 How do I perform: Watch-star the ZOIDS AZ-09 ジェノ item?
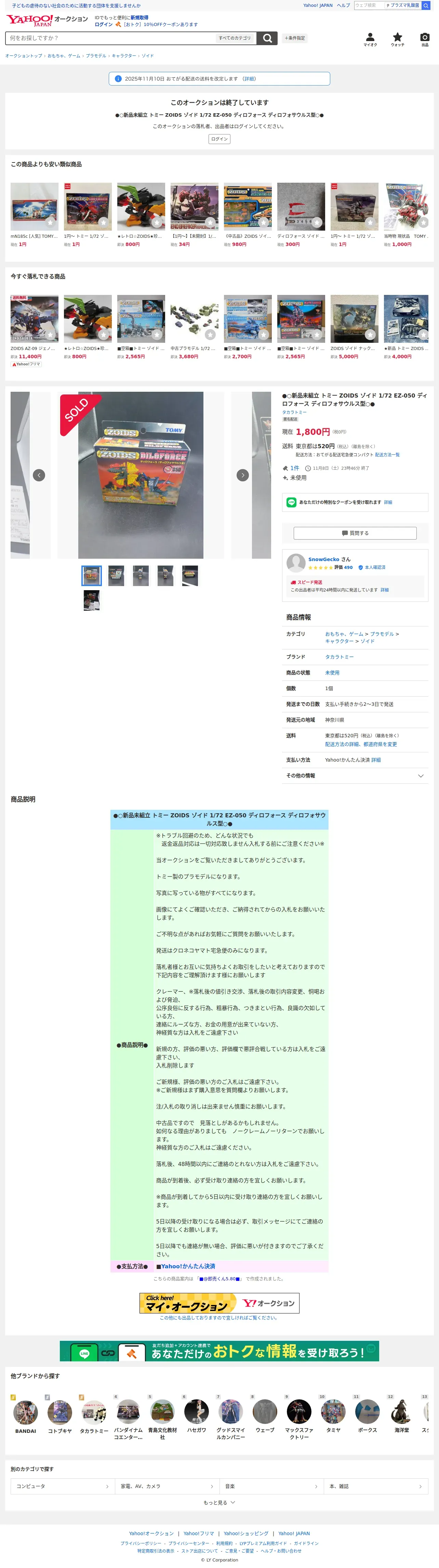(51, 335)
